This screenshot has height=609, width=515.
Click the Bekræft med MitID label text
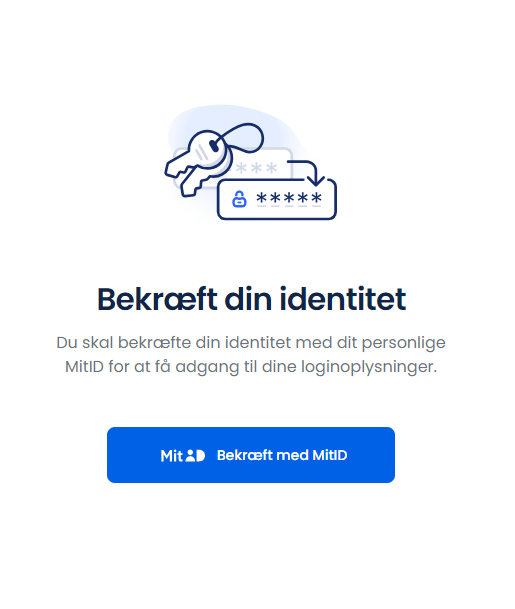coord(282,455)
